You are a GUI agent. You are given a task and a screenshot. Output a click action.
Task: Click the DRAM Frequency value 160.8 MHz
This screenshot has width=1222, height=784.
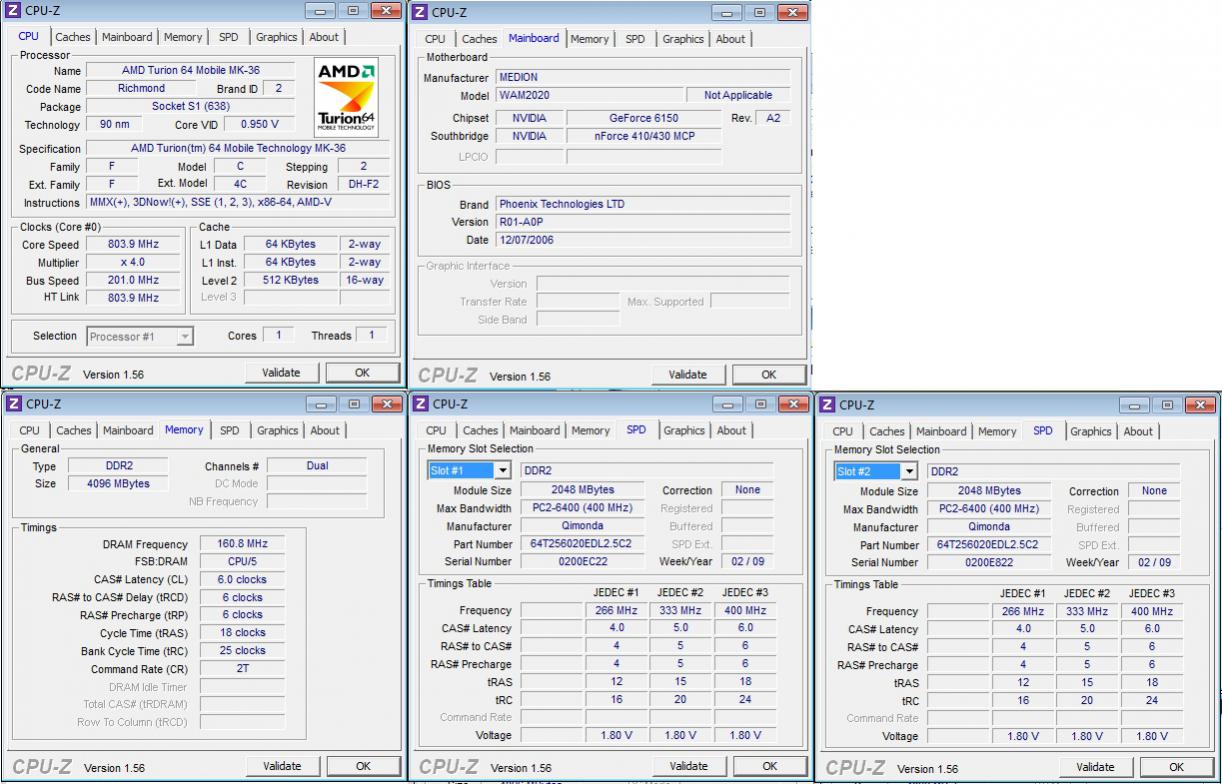(x=242, y=544)
